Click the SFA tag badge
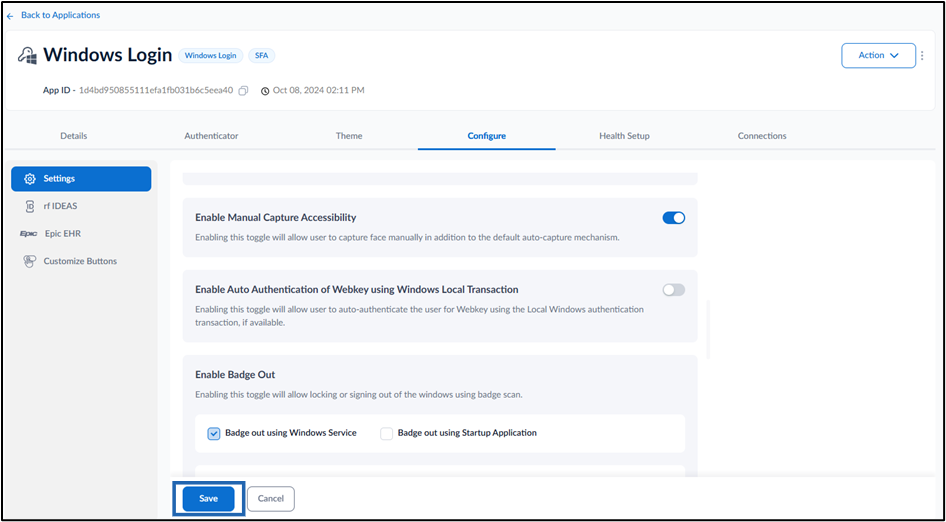This screenshot has width=946, height=522. pos(261,56)
